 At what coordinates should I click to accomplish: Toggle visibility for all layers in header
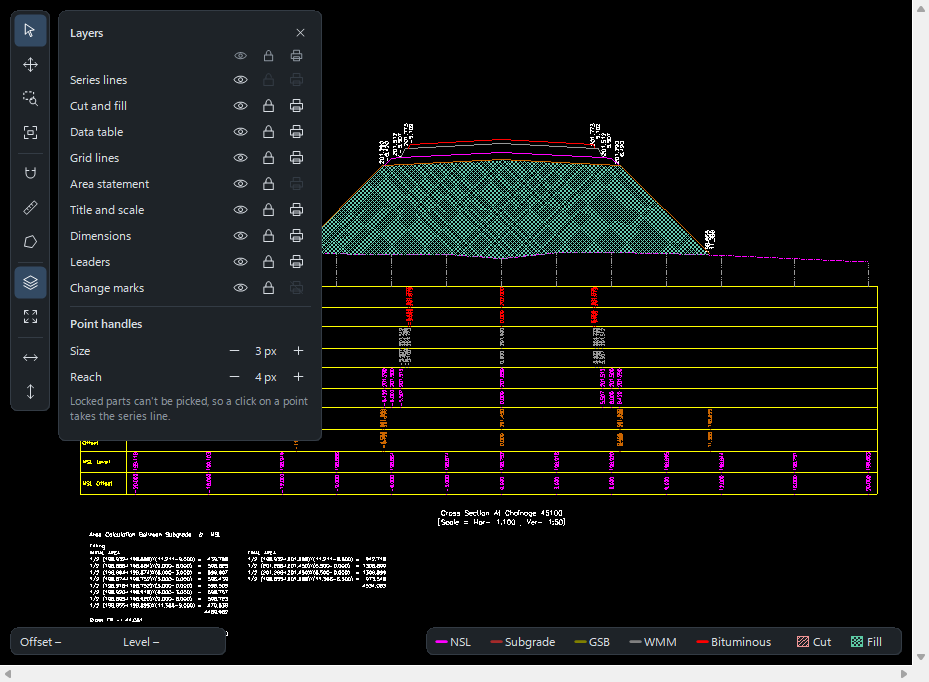pos(240,56)
